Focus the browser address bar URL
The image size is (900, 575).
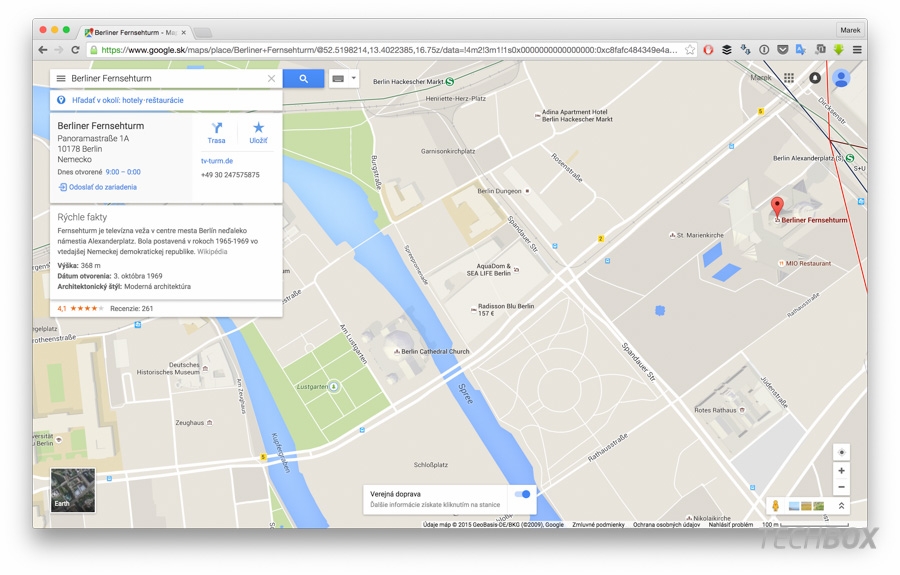point(389,50)
